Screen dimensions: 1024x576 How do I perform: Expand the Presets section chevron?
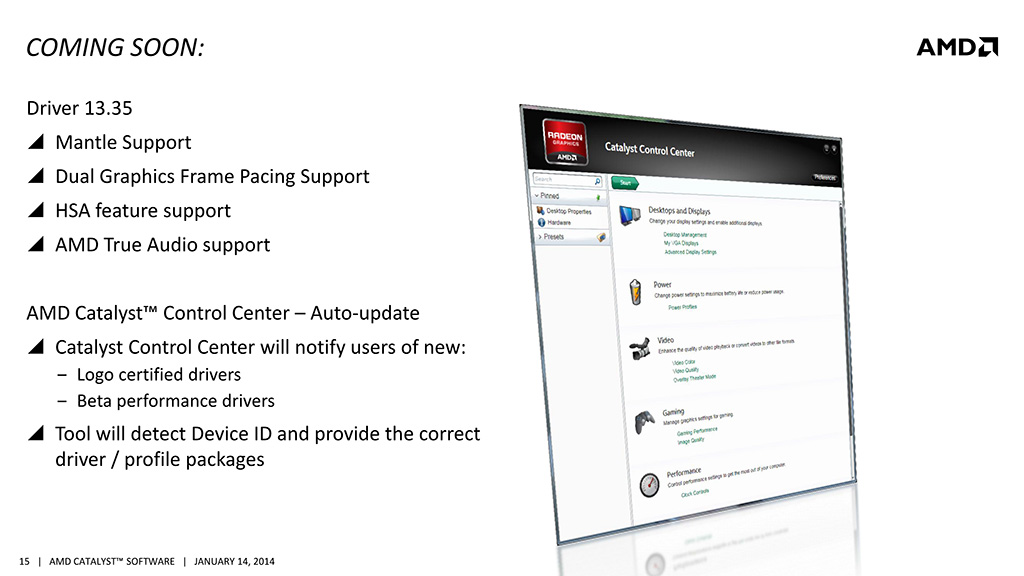539,236
